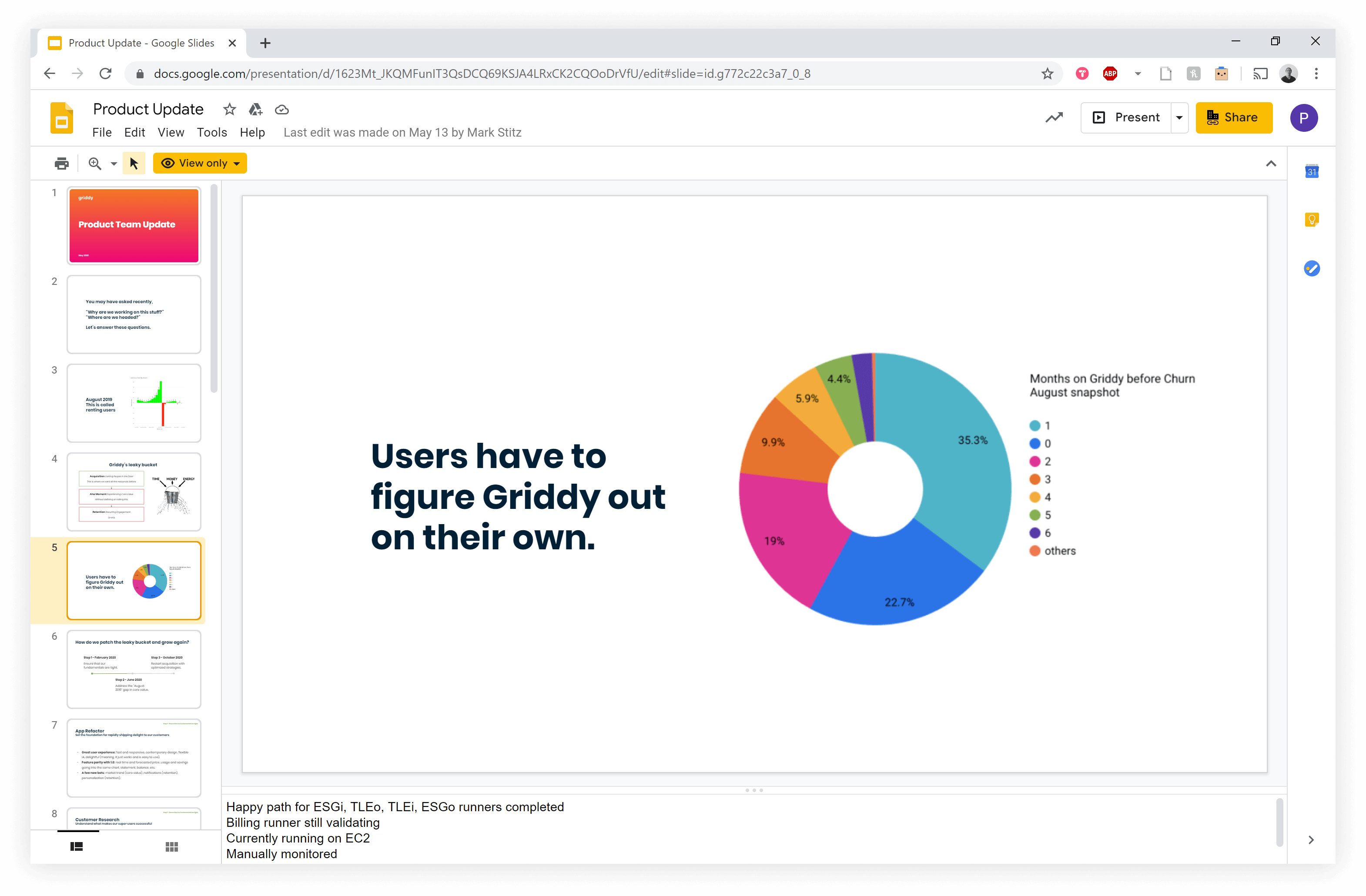Viewport: 1366px width, 896px height.
Task: Bookmark this page with star icon
Action: 1048,74
